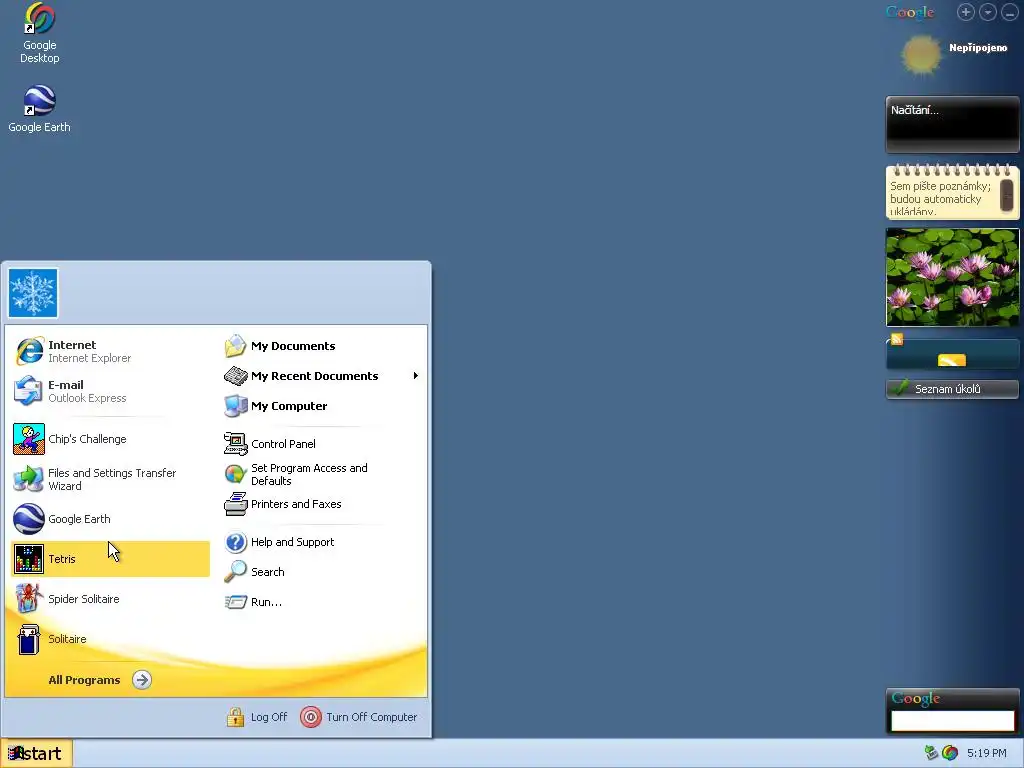Open the Seznam úkolů gadget
Screen dimensions: 1024x768
[x=952, y=389]
